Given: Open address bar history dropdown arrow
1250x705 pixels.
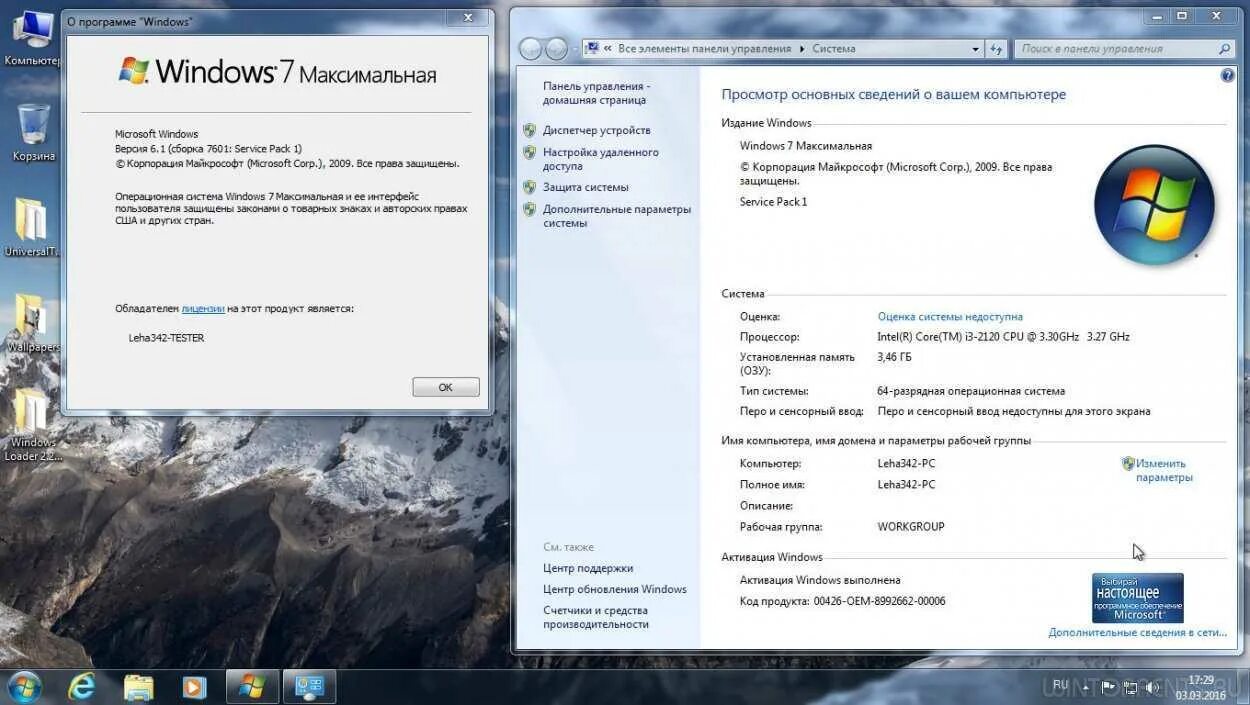Looking at the screenshot, I should [x=976, y=49].
